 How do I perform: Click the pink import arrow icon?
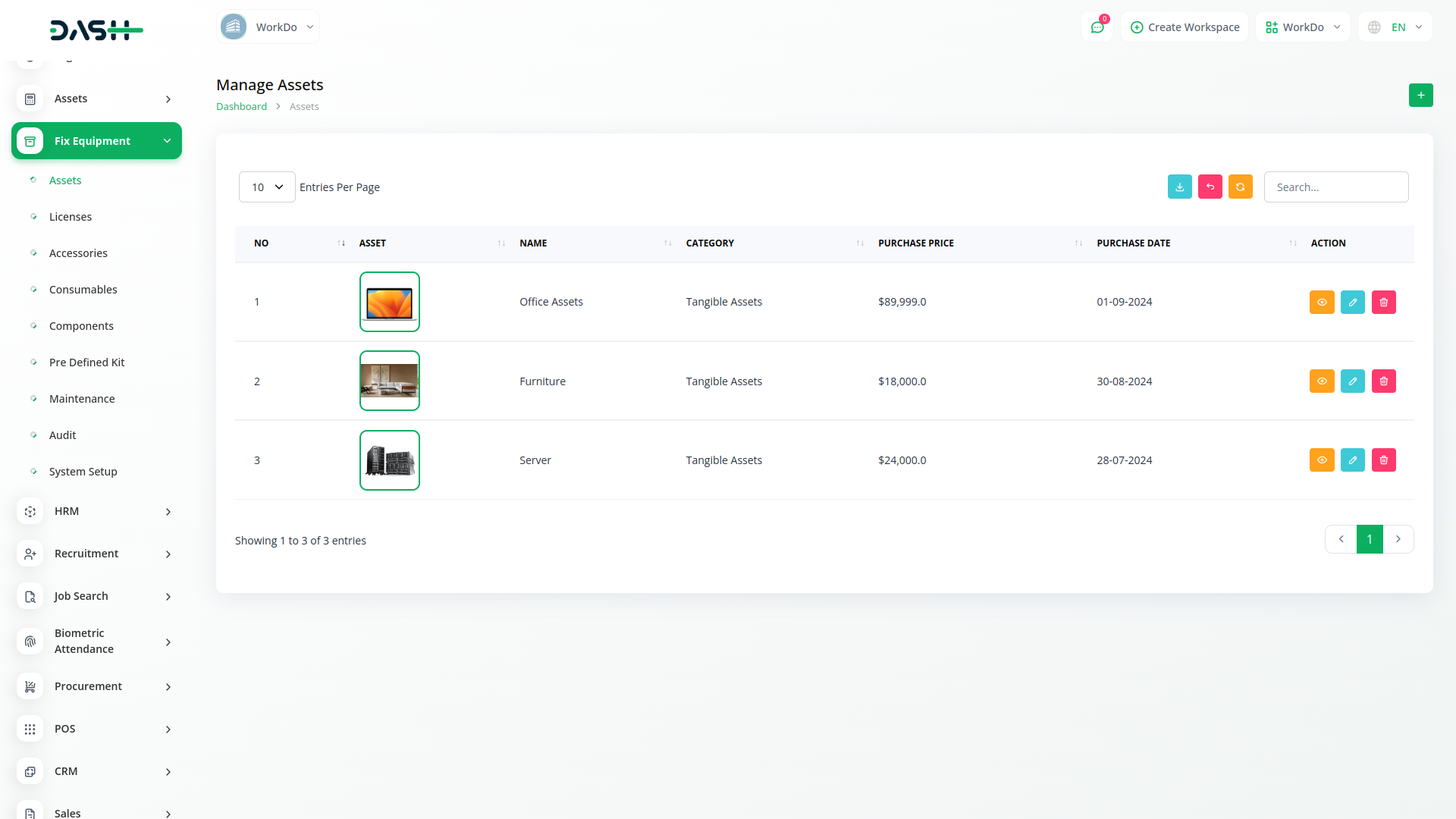[1210, 187]
